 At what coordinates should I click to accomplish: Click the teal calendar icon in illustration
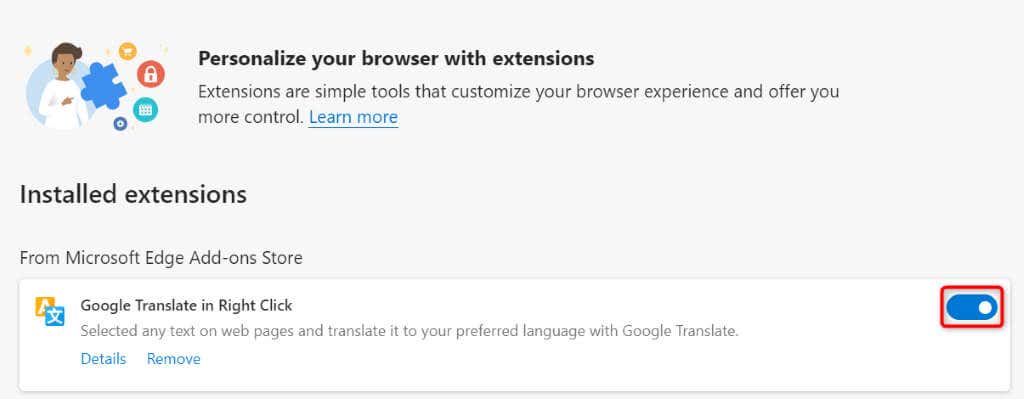145,109
